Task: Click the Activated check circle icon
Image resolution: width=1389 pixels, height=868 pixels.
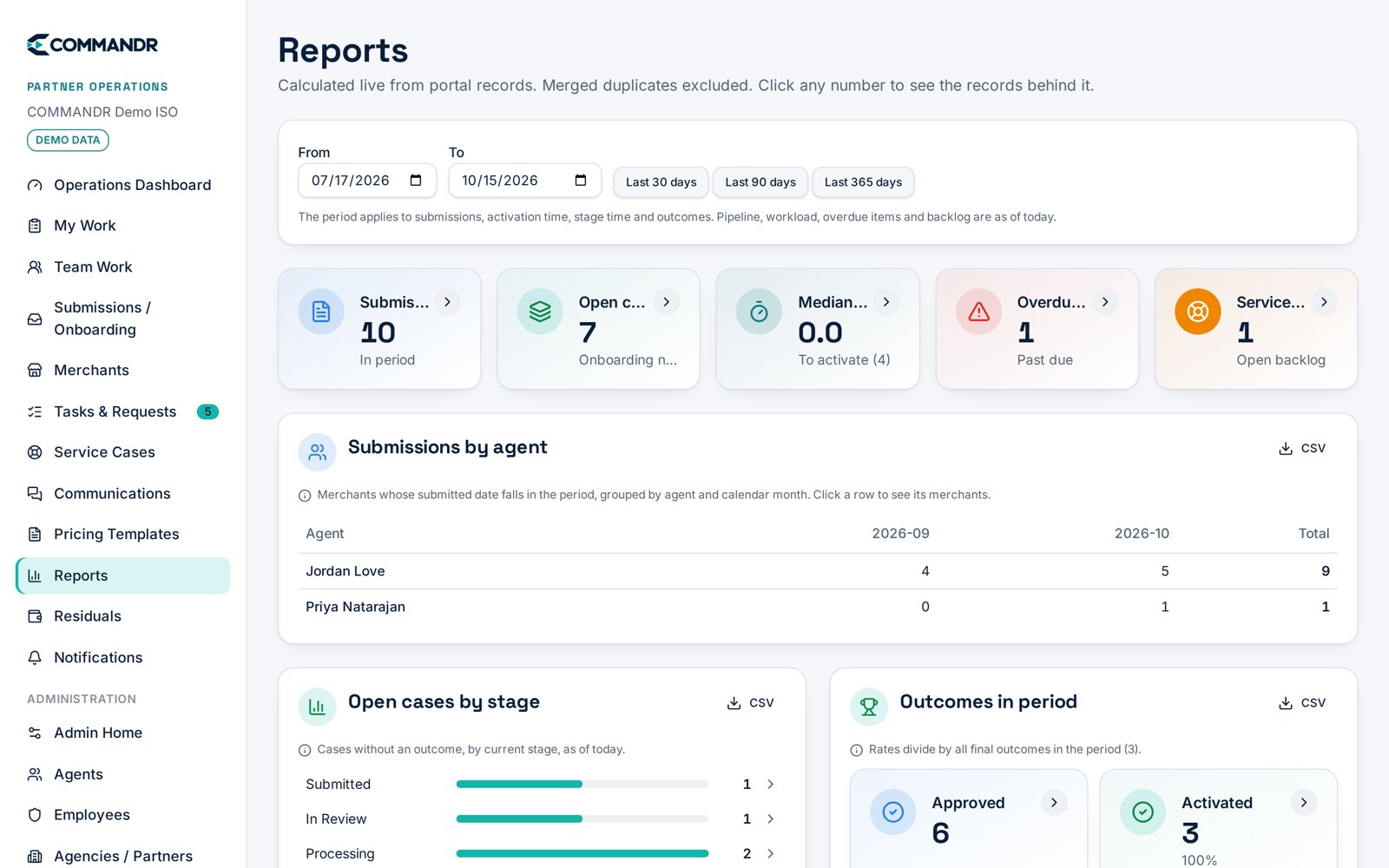Action: tap(1142, 812)
